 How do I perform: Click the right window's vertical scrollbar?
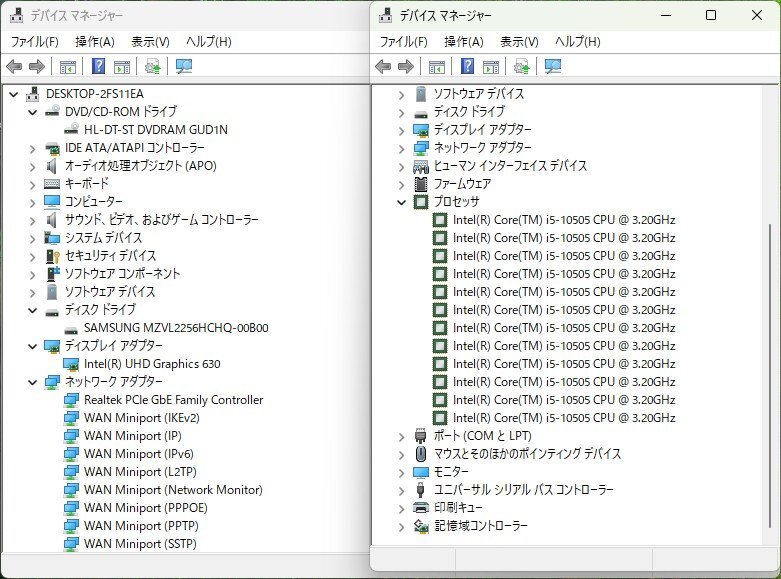(x=769, y=374)
